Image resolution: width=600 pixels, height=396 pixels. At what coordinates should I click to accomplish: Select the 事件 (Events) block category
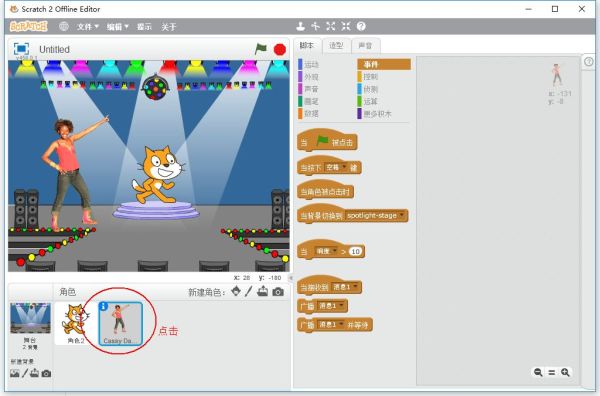(x=384, y=64)
